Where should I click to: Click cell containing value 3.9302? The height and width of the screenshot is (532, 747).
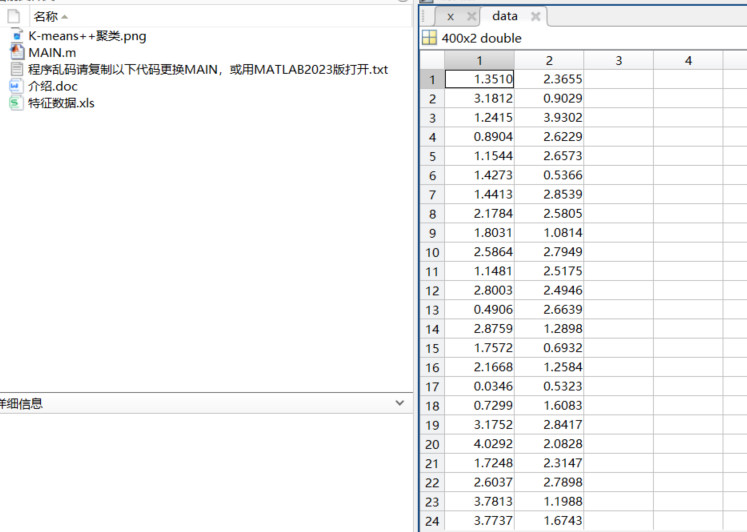point(549,118)
